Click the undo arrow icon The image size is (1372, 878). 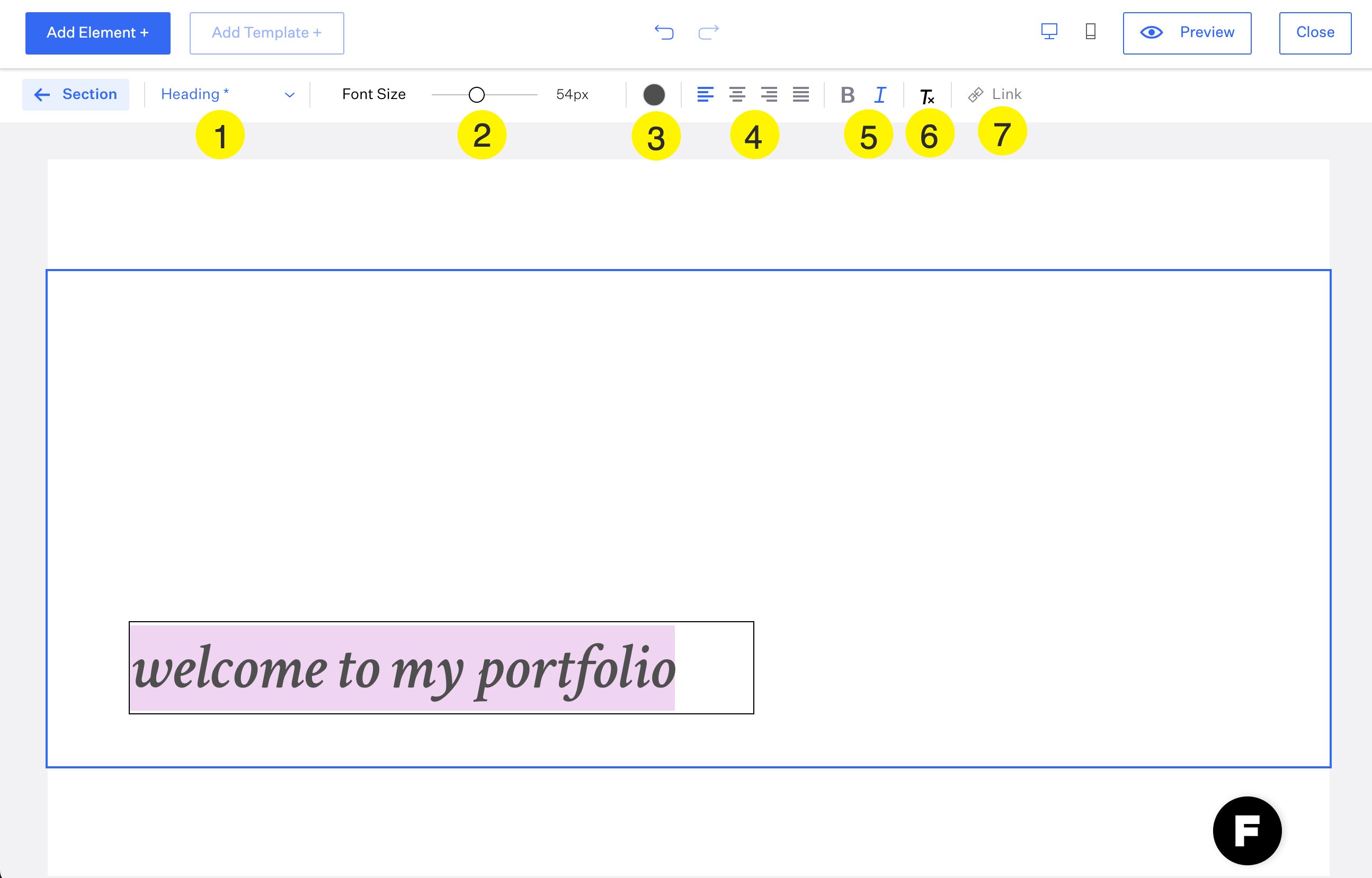[664, 32]
